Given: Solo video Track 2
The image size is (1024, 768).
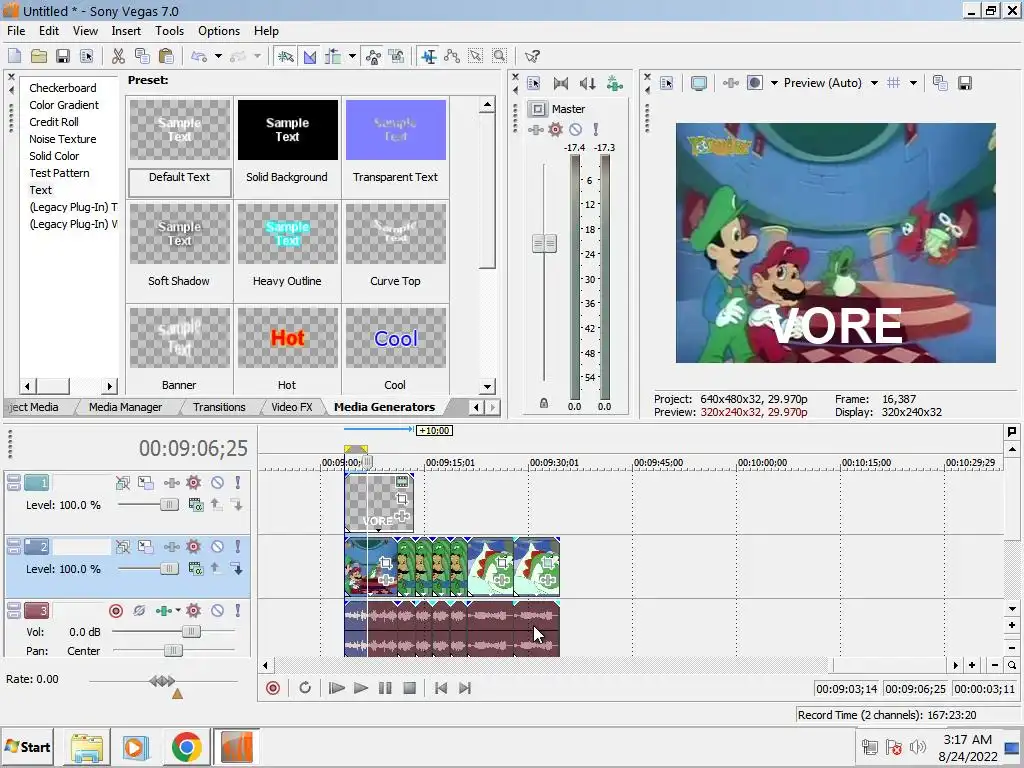Looking at the screenshot, I should pyautogui.click(x=238, y=547).
